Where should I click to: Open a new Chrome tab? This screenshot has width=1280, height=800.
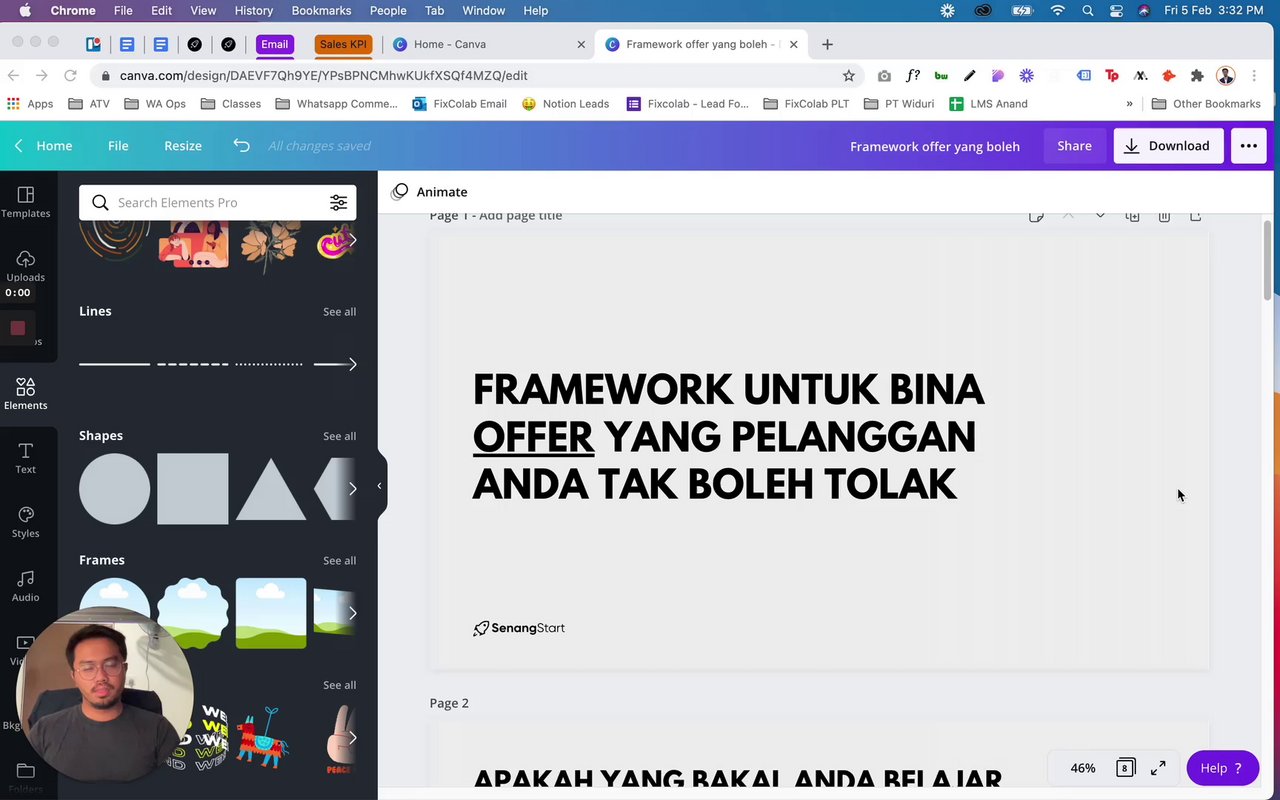827,44
